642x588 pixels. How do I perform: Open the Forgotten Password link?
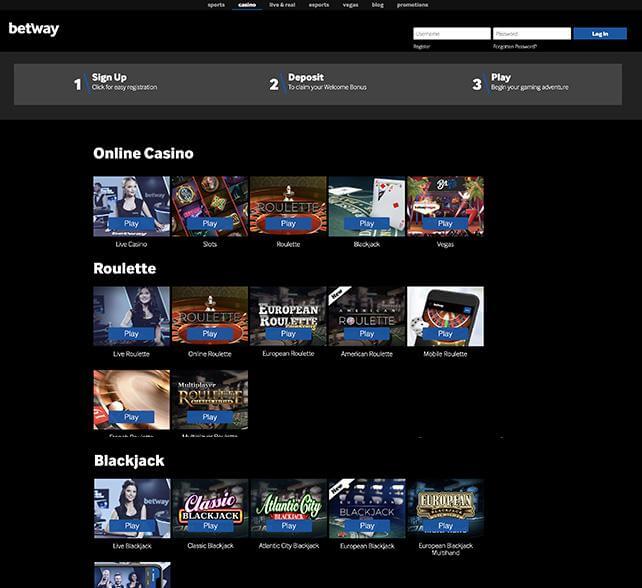[515, 46]
